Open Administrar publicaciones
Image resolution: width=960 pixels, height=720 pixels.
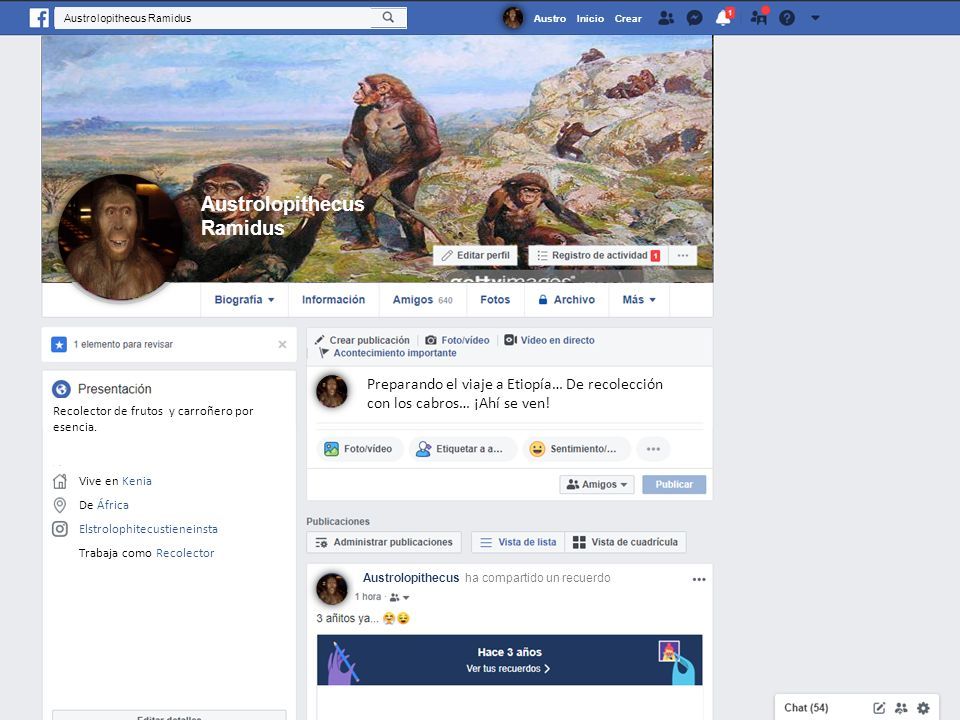[384, 542]
